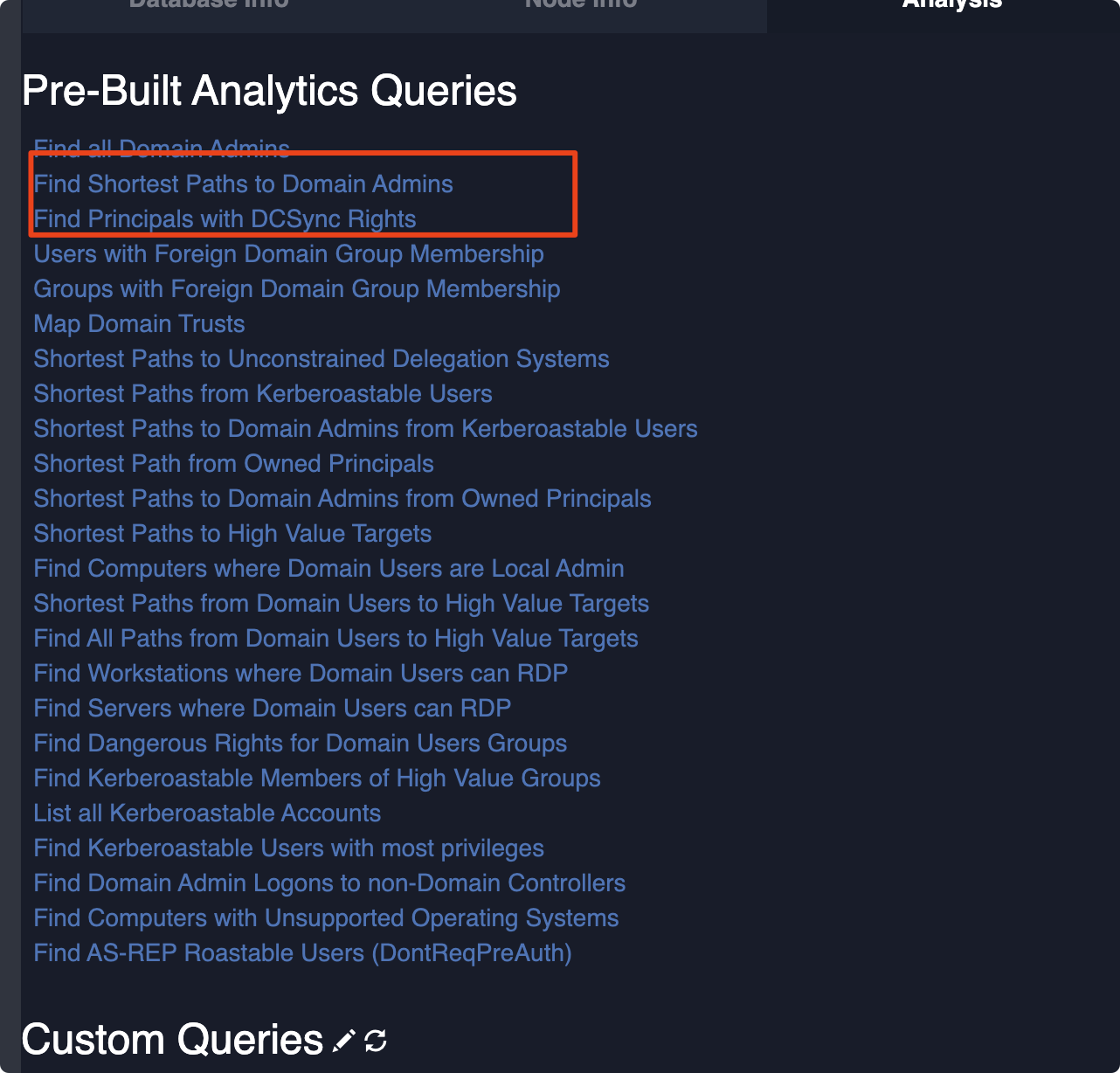The image size is (1120, 1073).
Task: Run Find Principals with DCSync Rights query
Action: (x=225, y=219)
